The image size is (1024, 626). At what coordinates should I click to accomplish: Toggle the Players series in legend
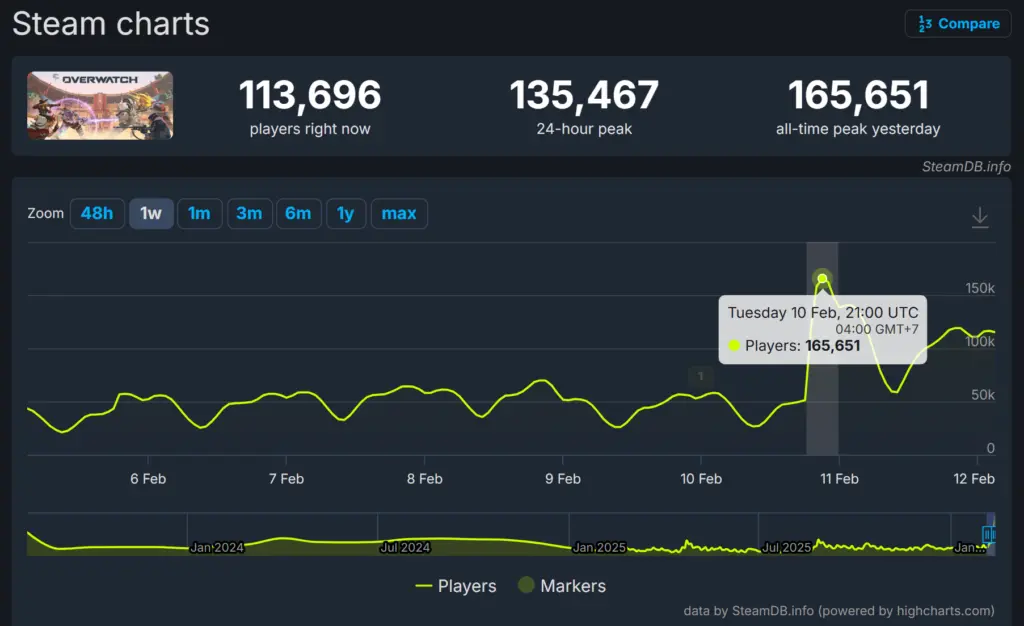coord(467,586)
